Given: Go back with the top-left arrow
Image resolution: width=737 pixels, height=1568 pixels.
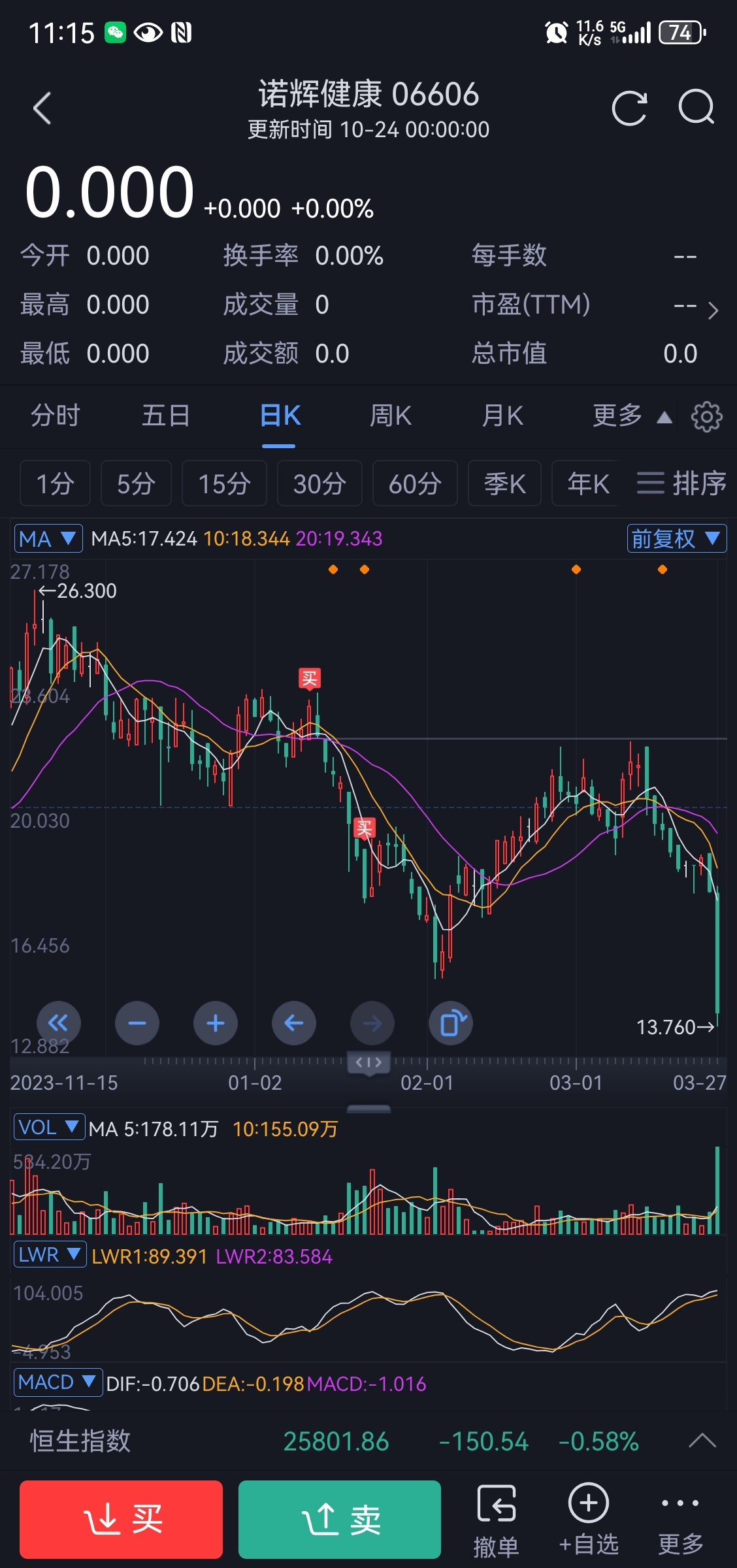Looking at the screenshot, I should tap(42, 108).
